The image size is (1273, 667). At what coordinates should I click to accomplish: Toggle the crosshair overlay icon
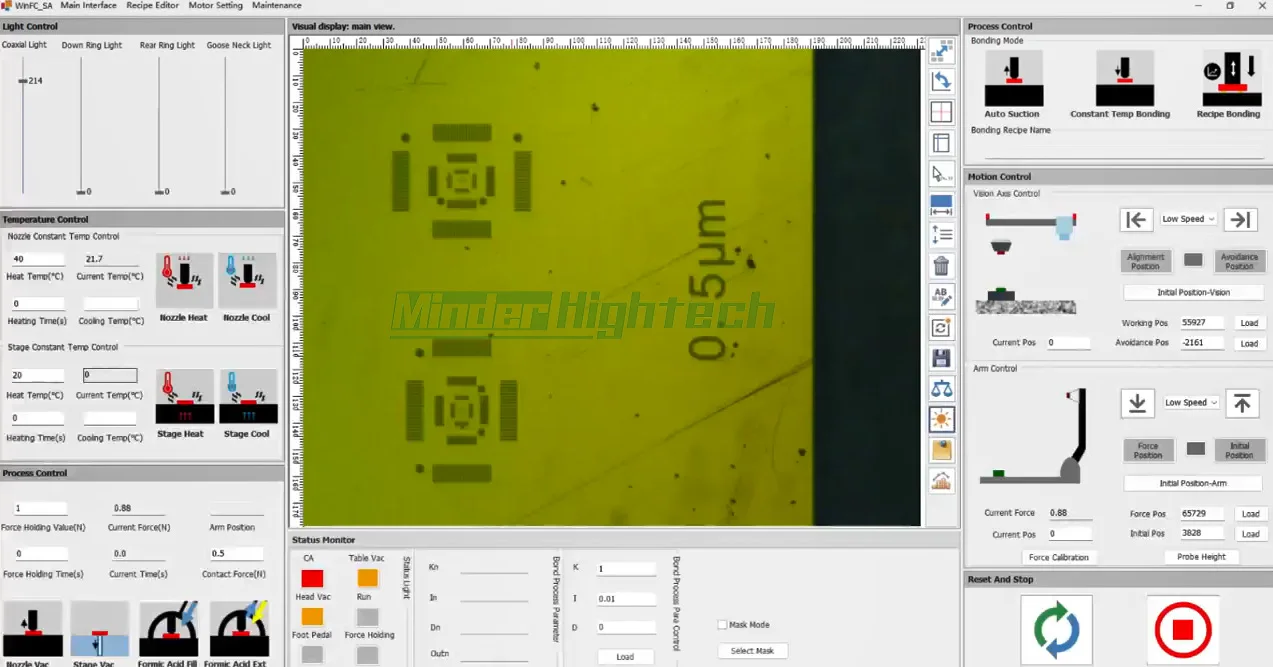tap(941, 112)
